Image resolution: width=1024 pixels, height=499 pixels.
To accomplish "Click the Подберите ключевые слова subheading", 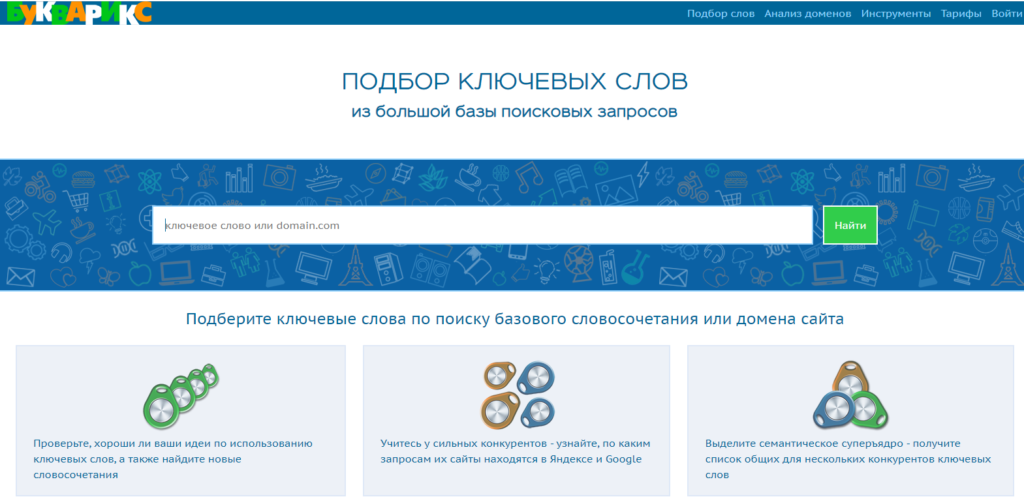I will coord(514,319).
